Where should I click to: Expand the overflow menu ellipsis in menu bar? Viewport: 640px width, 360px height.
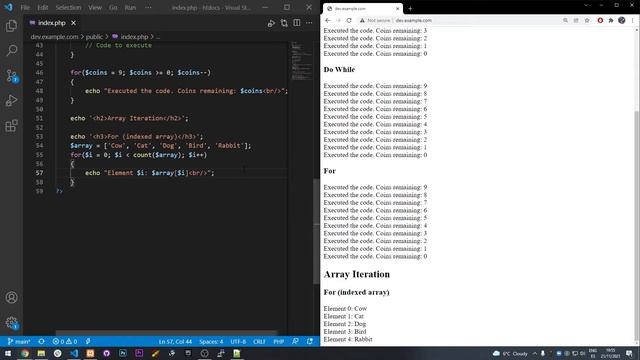pos(148,7)
